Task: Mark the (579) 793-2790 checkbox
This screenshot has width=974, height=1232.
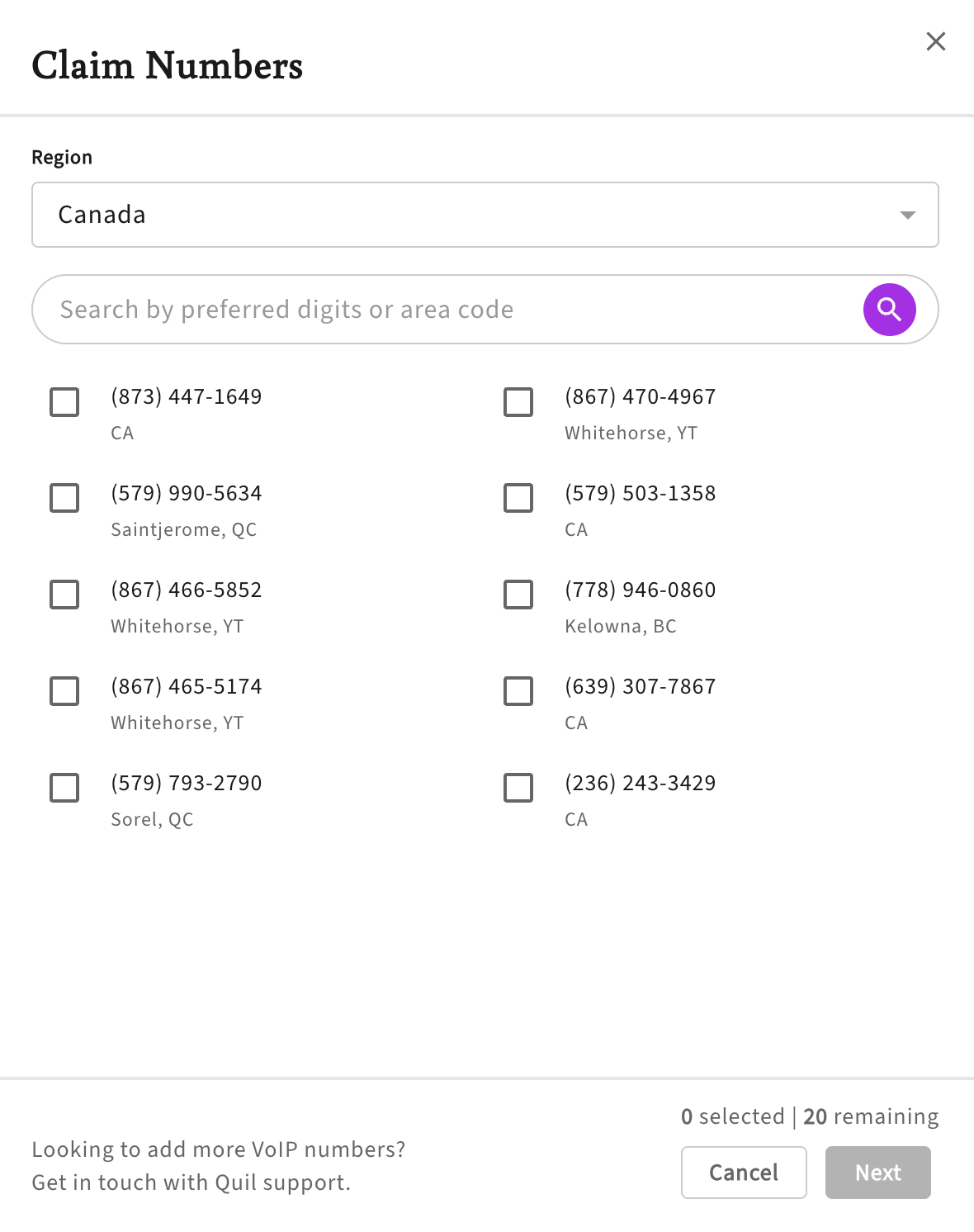Action: [x=64, y=788]
